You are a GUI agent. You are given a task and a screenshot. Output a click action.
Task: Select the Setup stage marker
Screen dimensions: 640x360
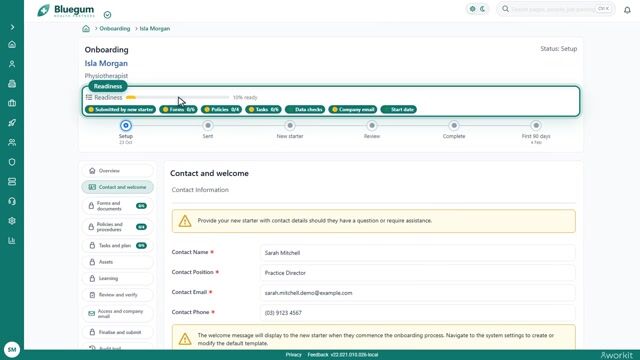point(126,125)
